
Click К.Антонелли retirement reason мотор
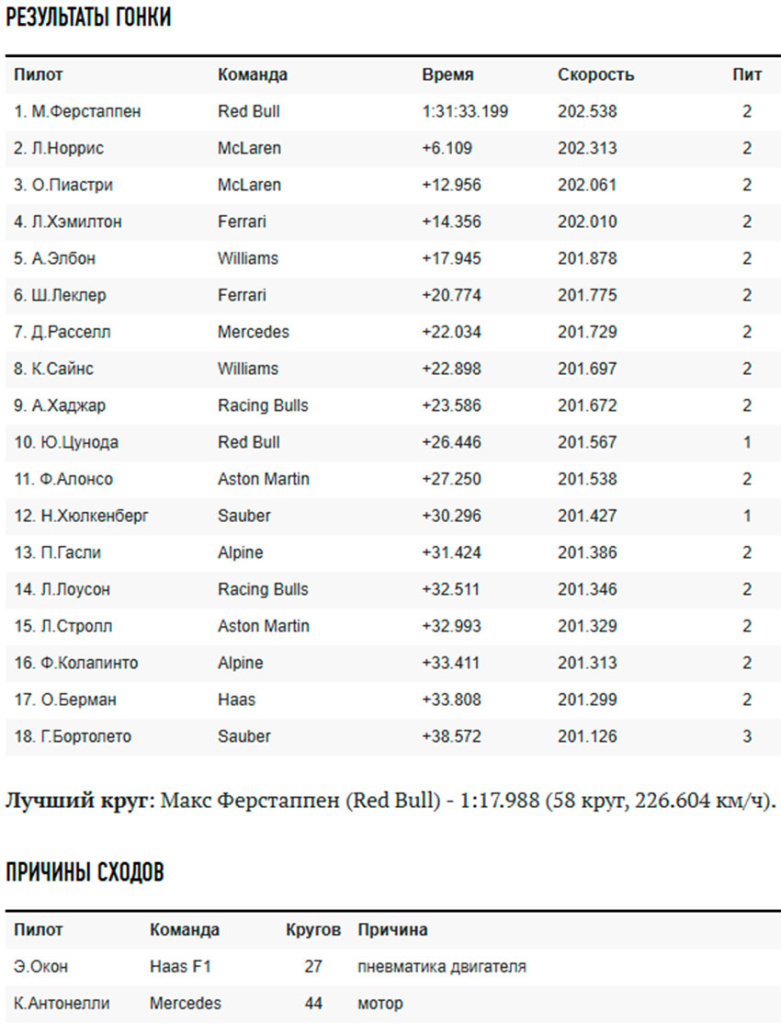[380, 1003]
